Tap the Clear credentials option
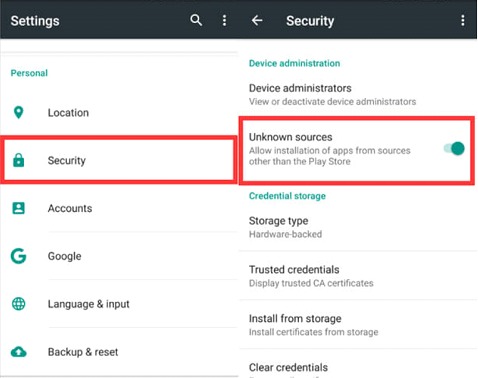 point(358,367)
